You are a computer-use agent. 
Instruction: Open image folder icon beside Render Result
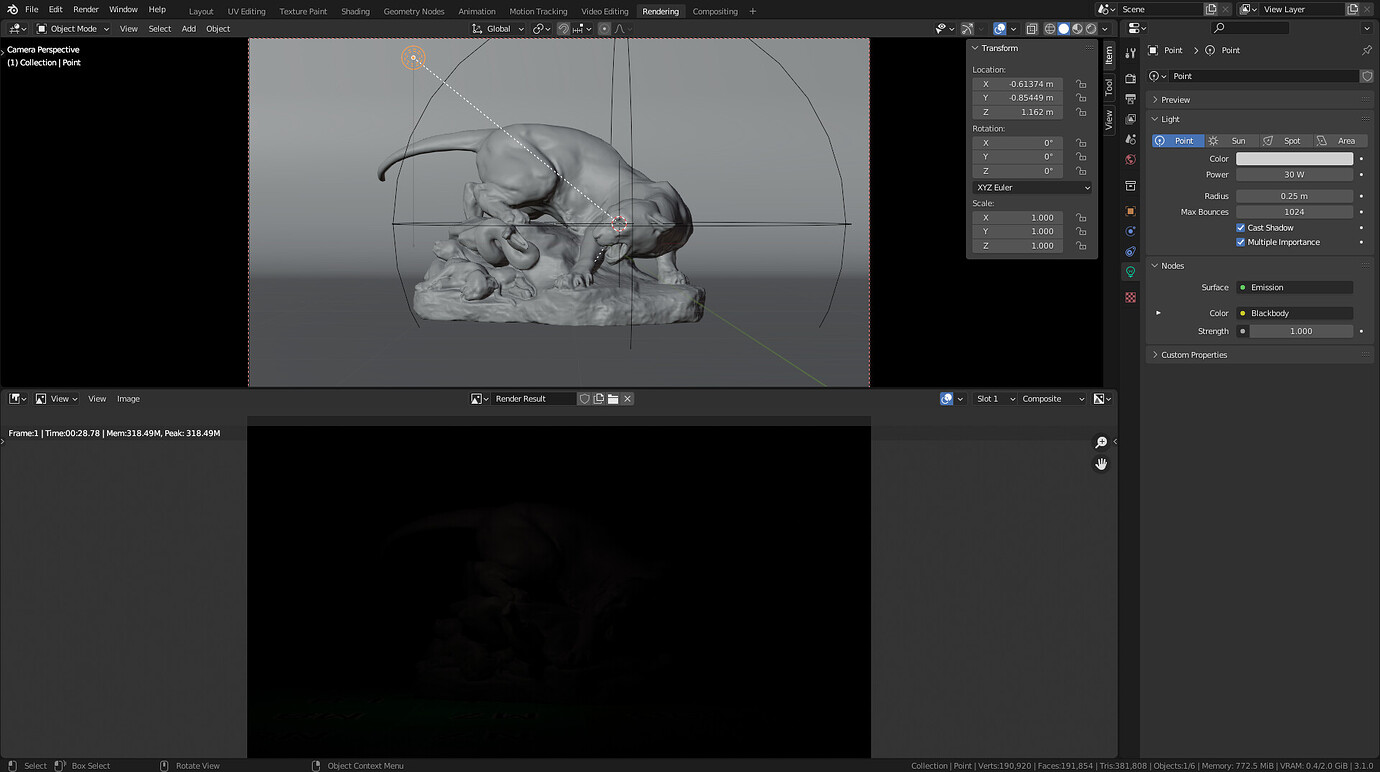pyautogui.click(x=613, y=399)
